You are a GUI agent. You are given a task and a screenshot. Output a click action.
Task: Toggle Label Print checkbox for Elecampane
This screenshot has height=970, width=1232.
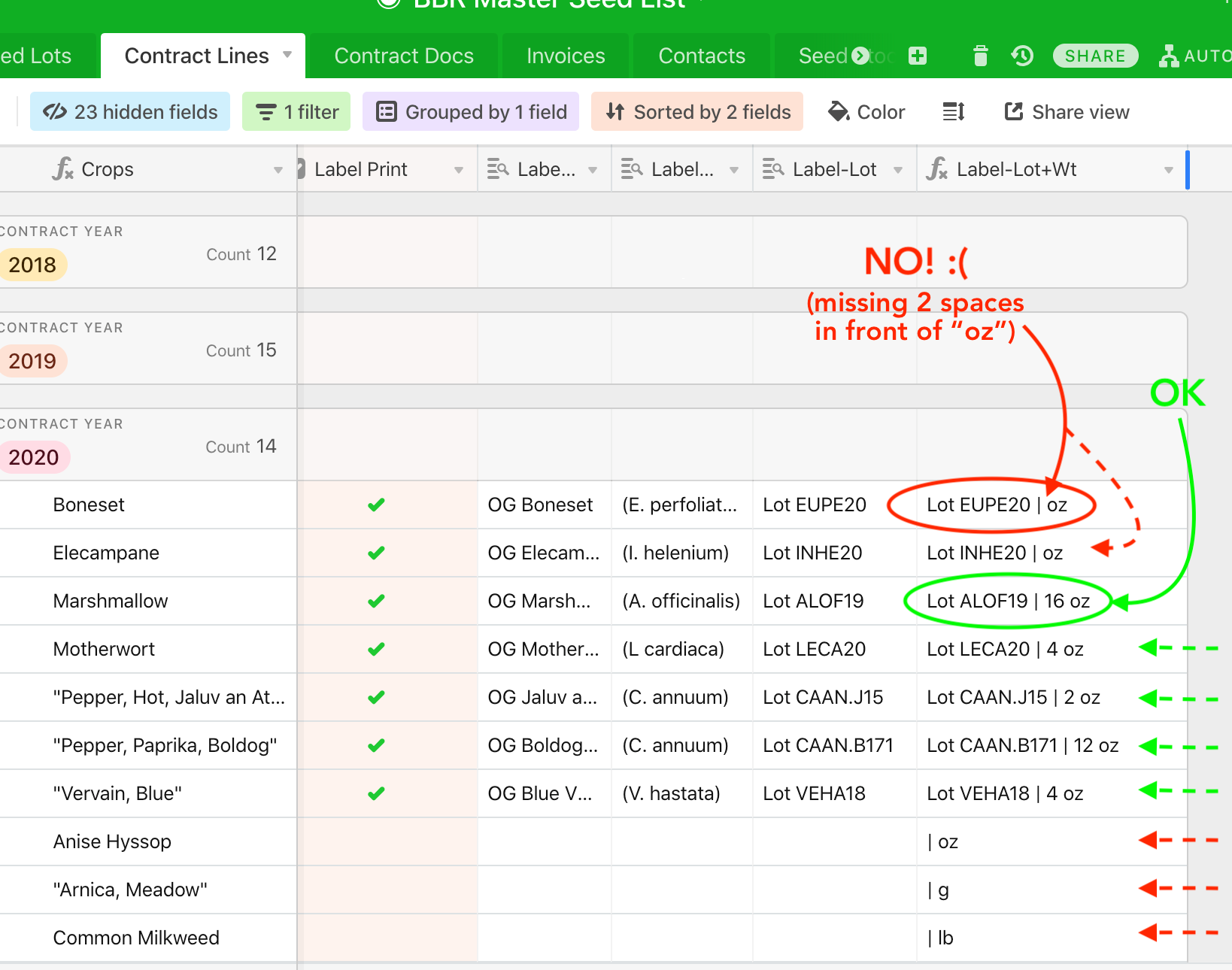pyautogui.click(x=377, y=553)
